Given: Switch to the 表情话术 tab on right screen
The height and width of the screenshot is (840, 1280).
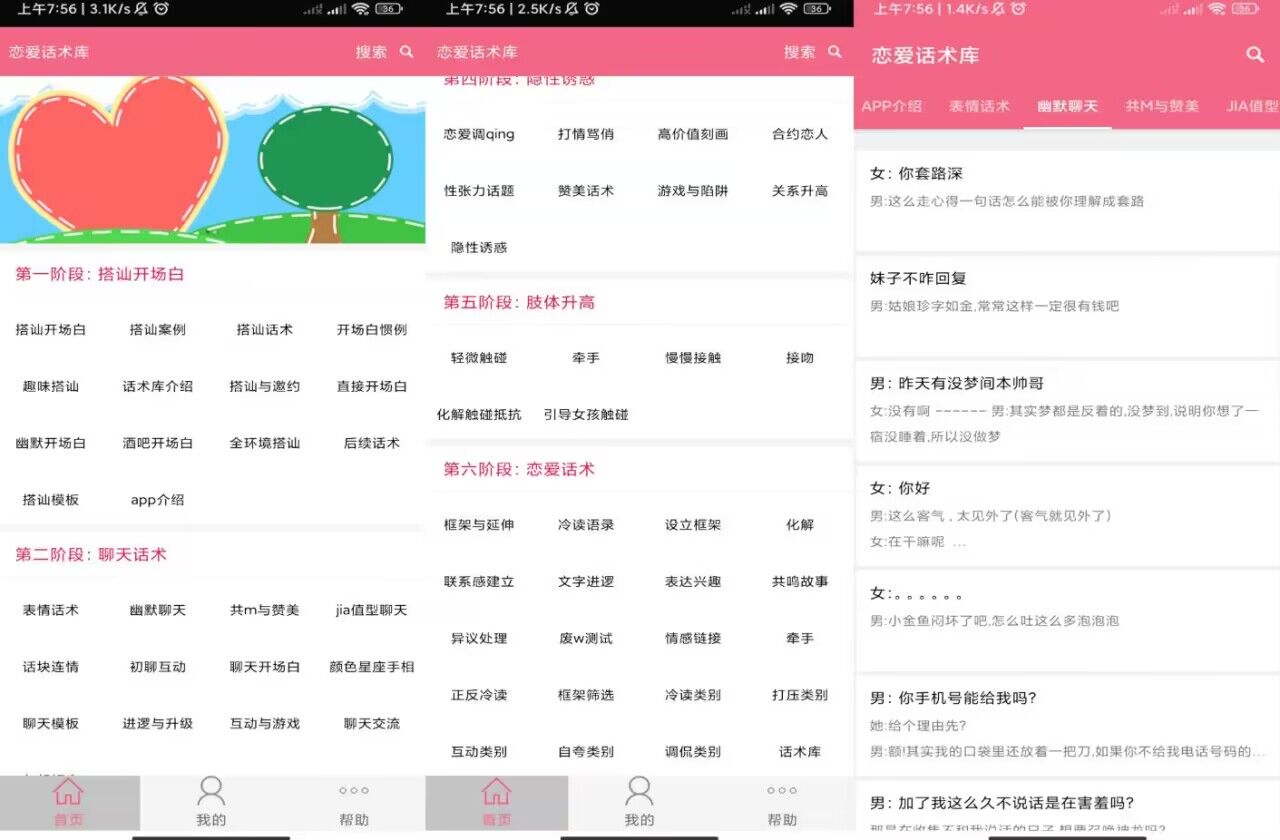Looking at the screenshot, I should pyautogui.click(x=979, y=106).
